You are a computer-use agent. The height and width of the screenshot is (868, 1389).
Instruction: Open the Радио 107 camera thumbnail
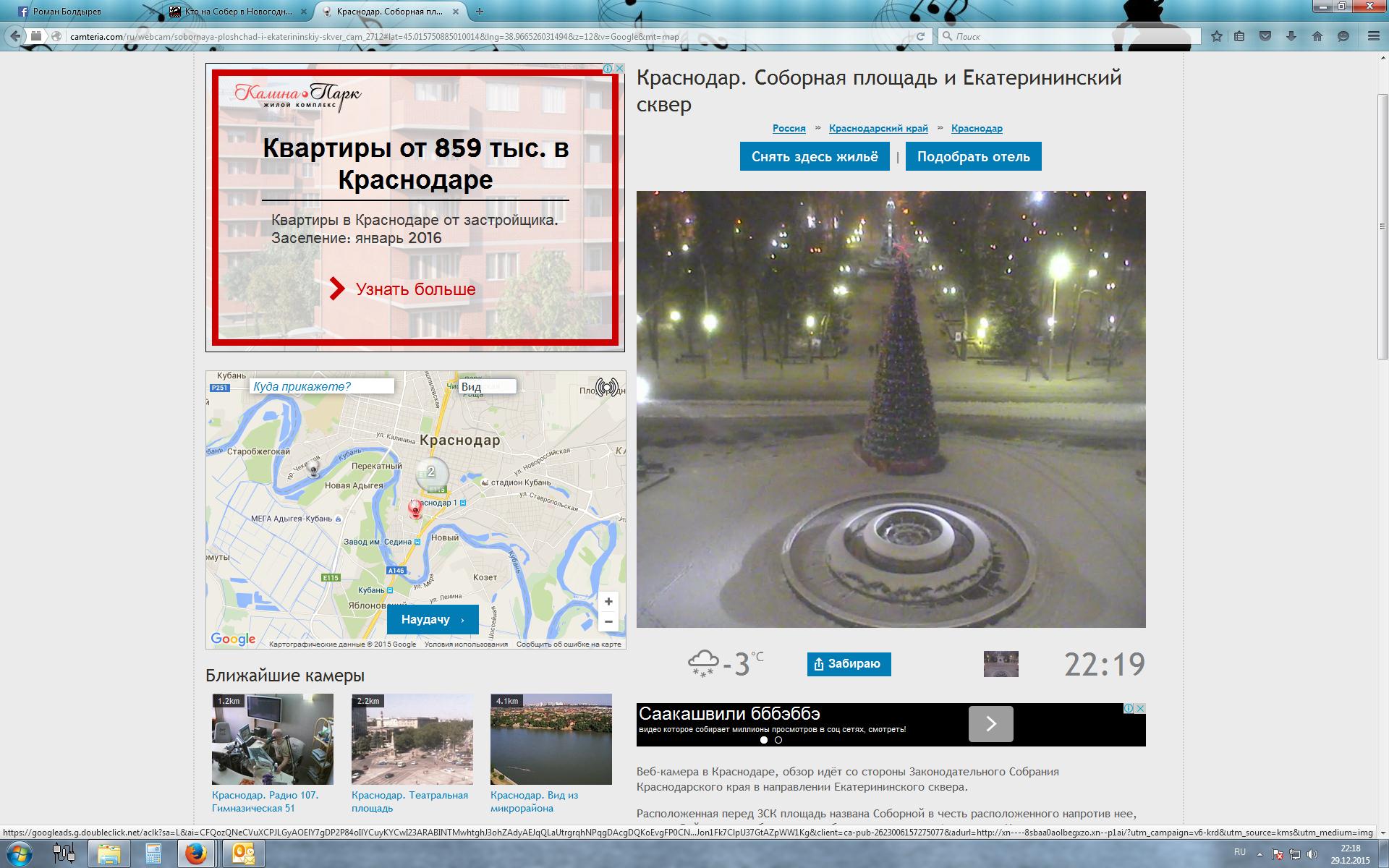(273, 739)
